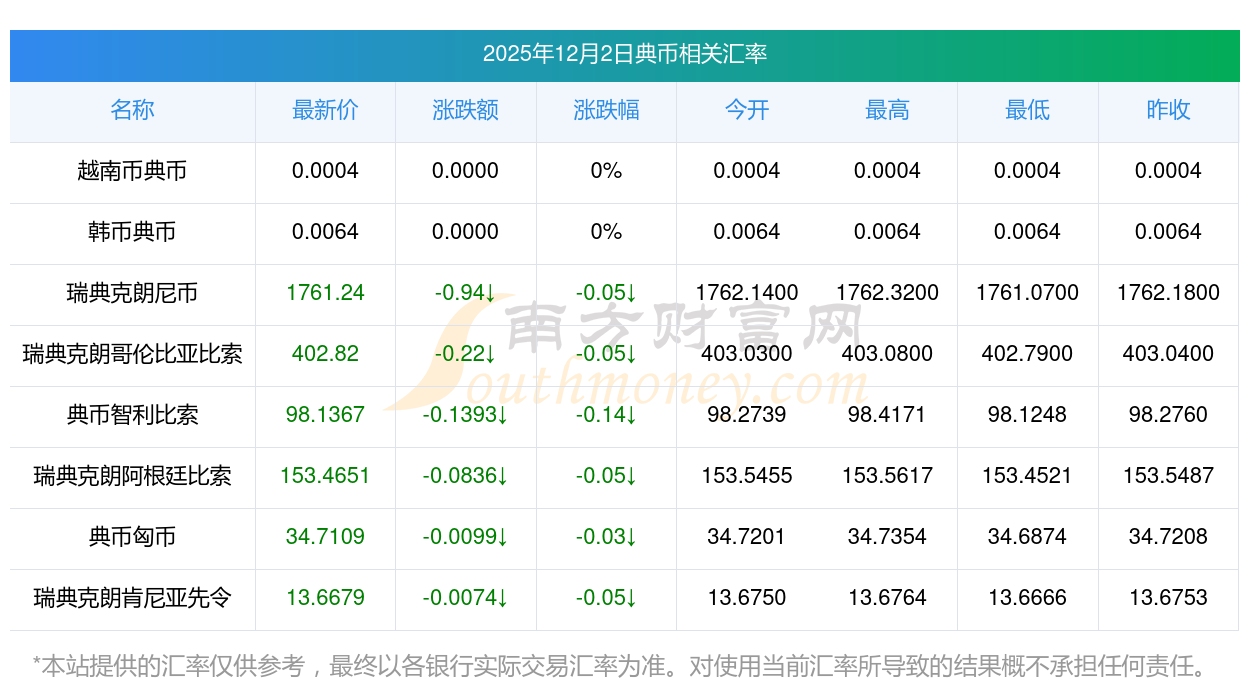The image size is (1250, 697).
Task: Click the 涨跌额 column header
Action: coord(465,110)
